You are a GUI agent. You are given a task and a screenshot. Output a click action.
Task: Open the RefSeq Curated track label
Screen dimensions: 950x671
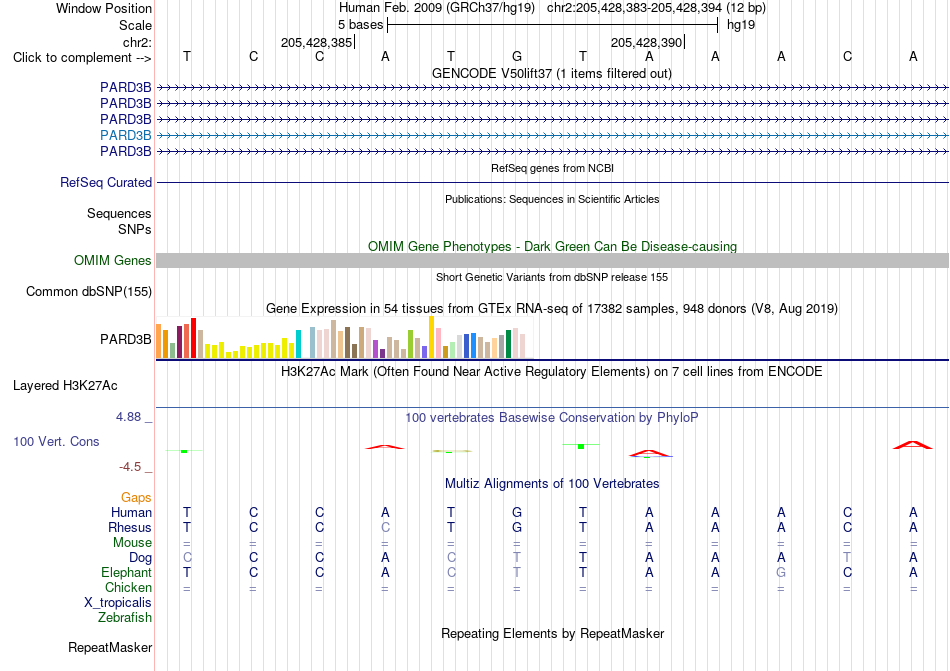(106, 182)
